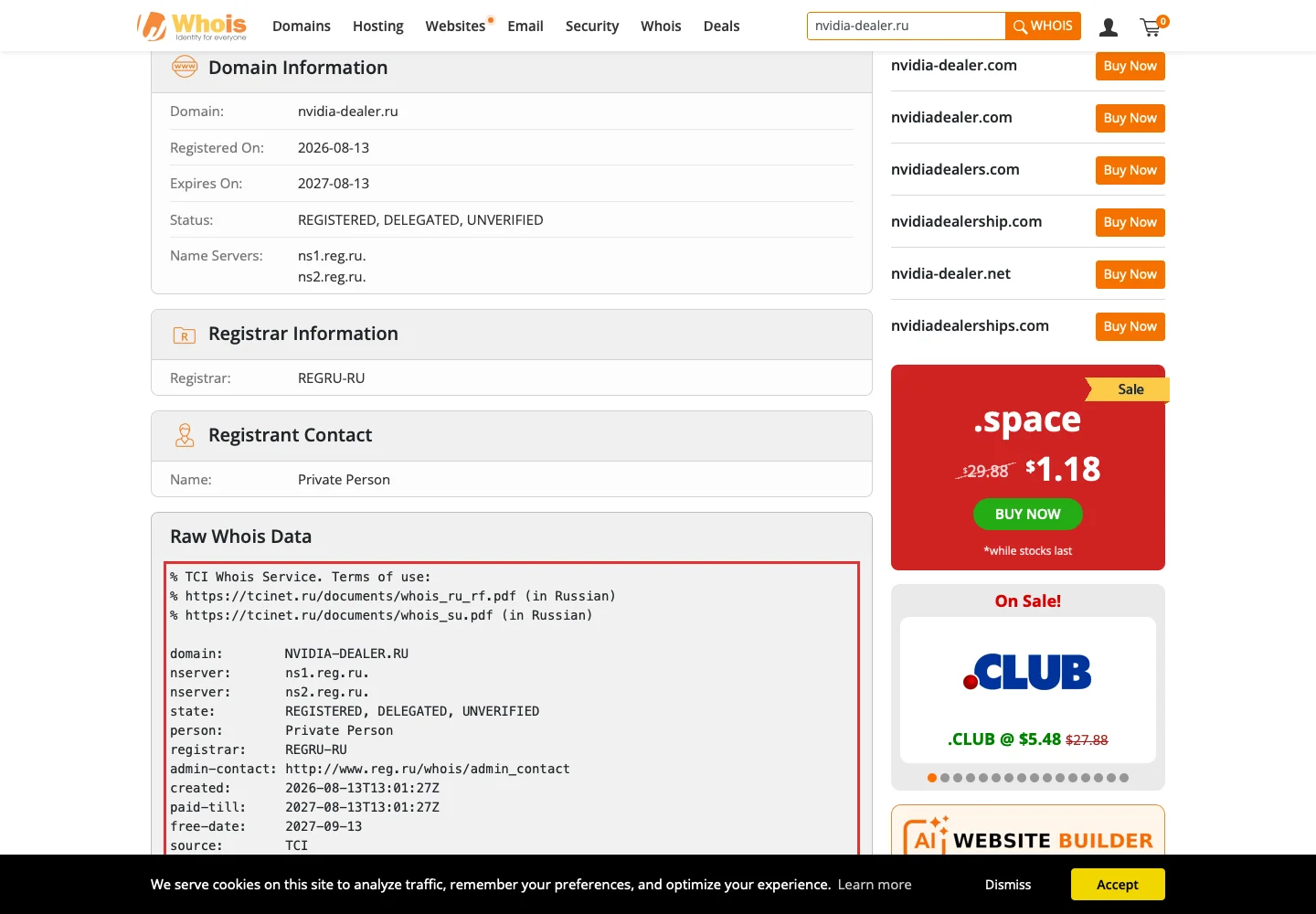Select domain value nvidia-dealer.ru

click(348, 112)
